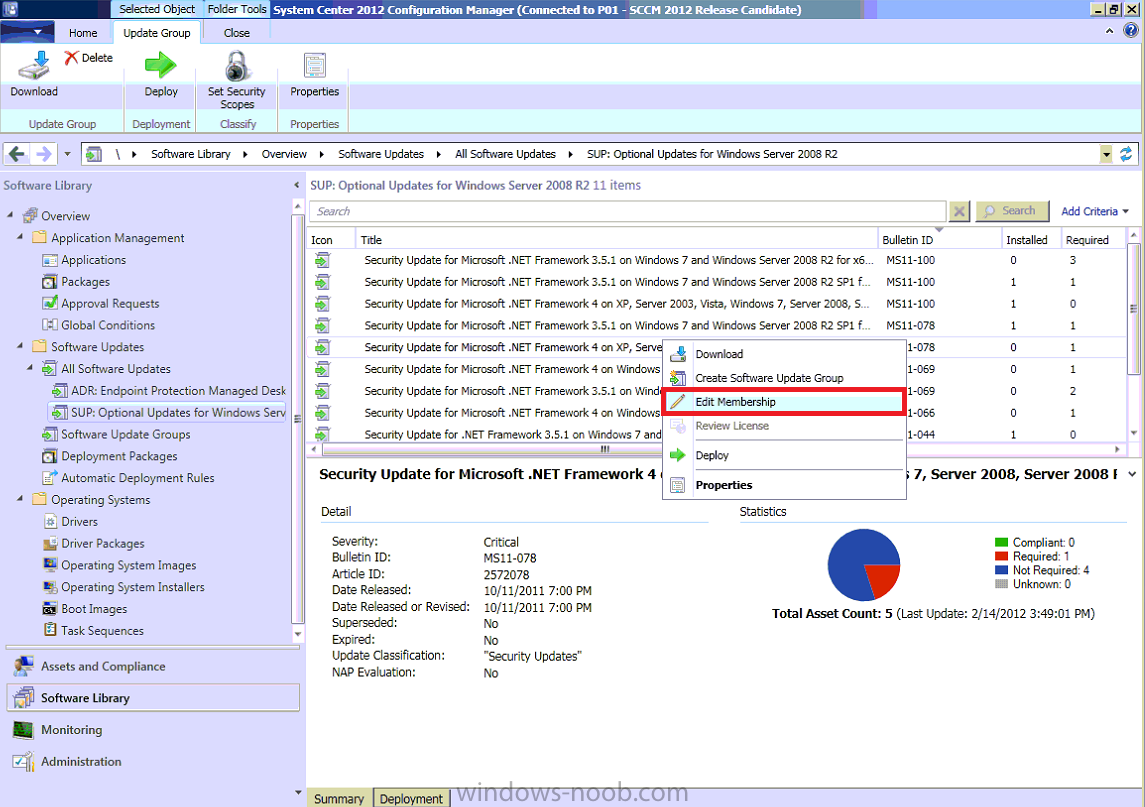Choose Edit Membership from context menu
The image size is (1145, 807).
coord(784,402)
